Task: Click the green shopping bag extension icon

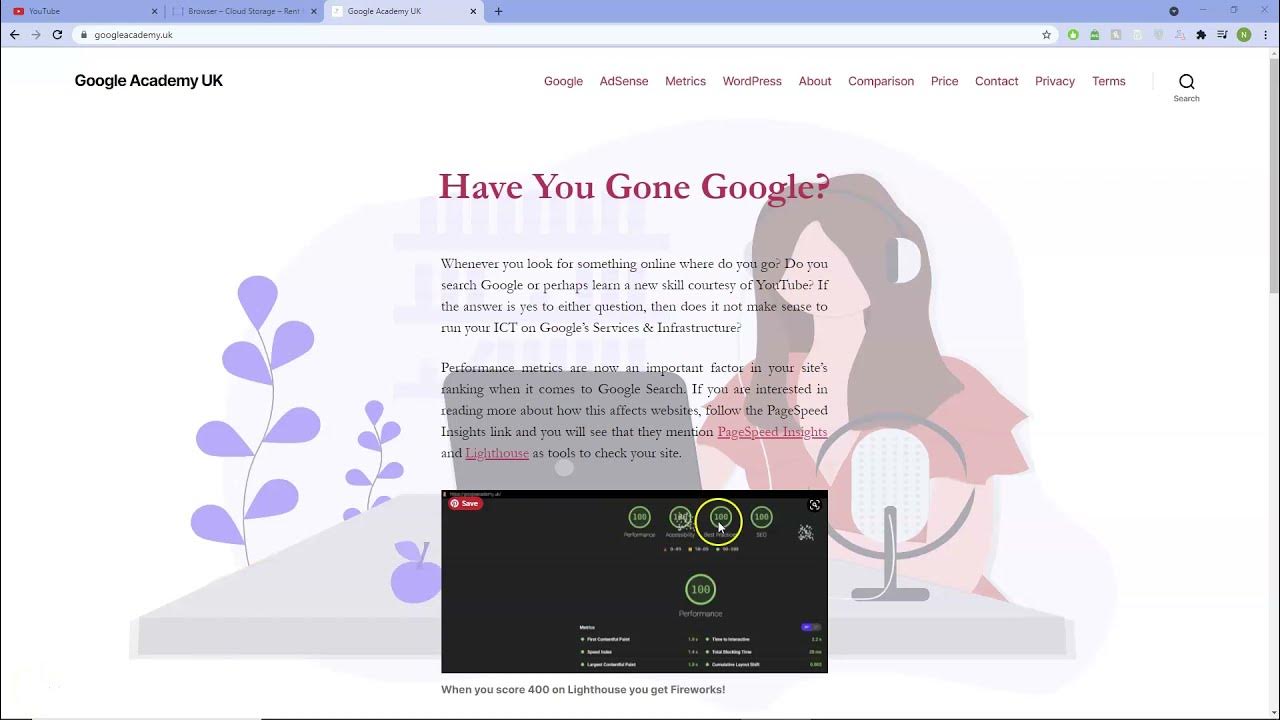Action: pyautogui.click(x=1094, y=34)
